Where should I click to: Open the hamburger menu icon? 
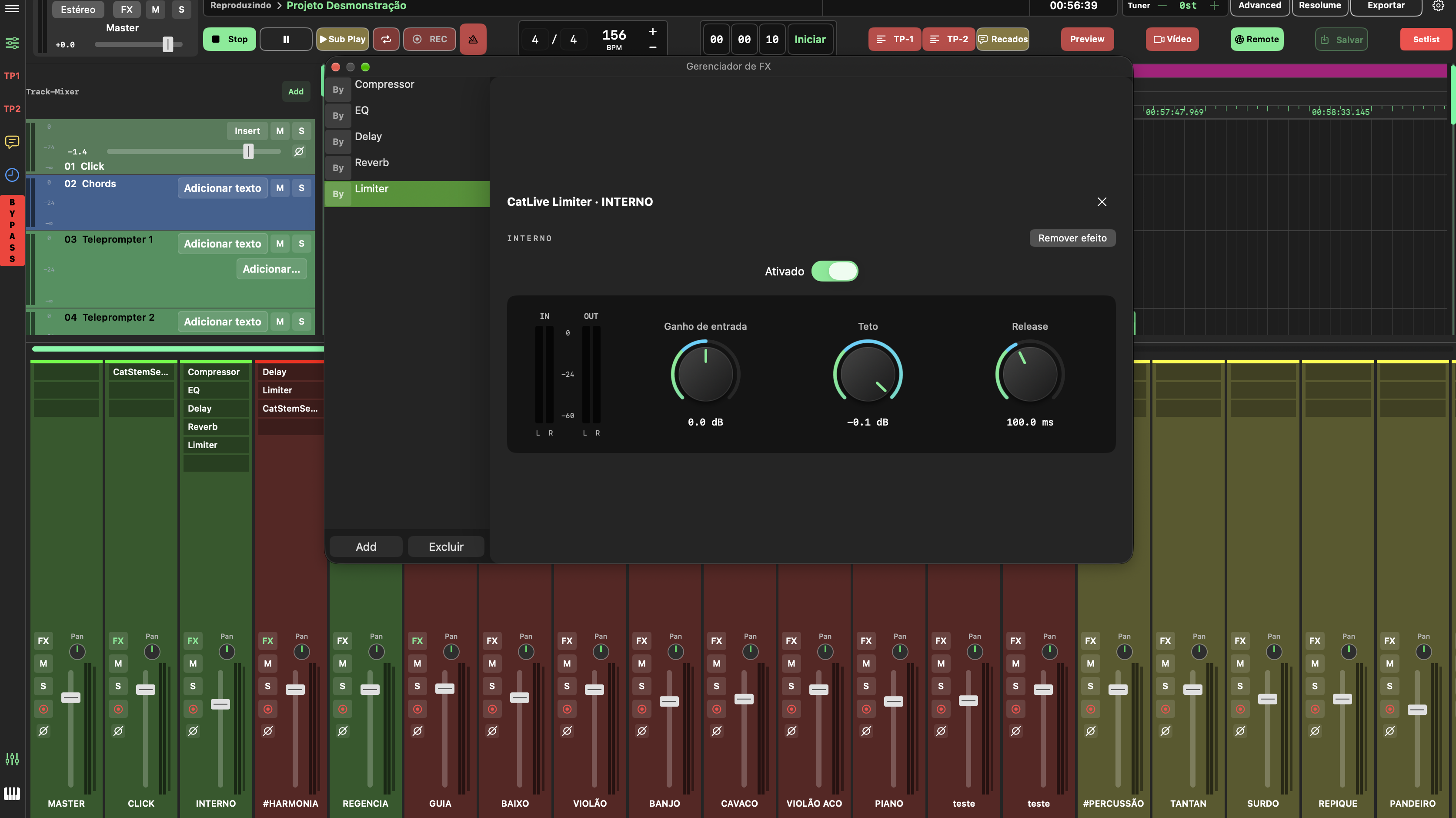[12, 9]
